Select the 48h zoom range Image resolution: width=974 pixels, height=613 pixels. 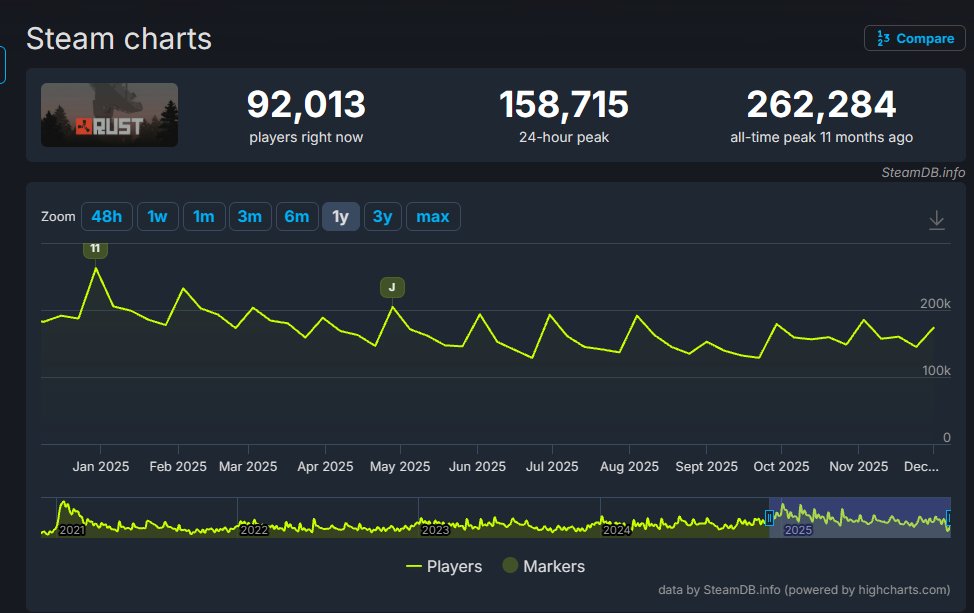tap(107, 217)
